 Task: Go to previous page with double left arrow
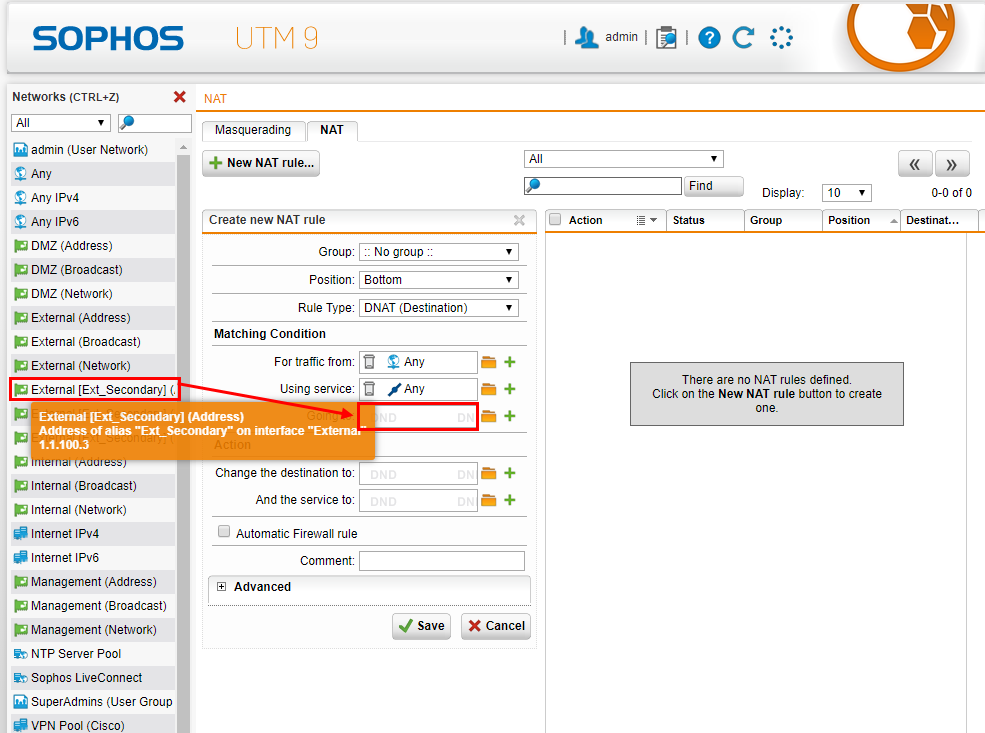[x=915, y=164]
